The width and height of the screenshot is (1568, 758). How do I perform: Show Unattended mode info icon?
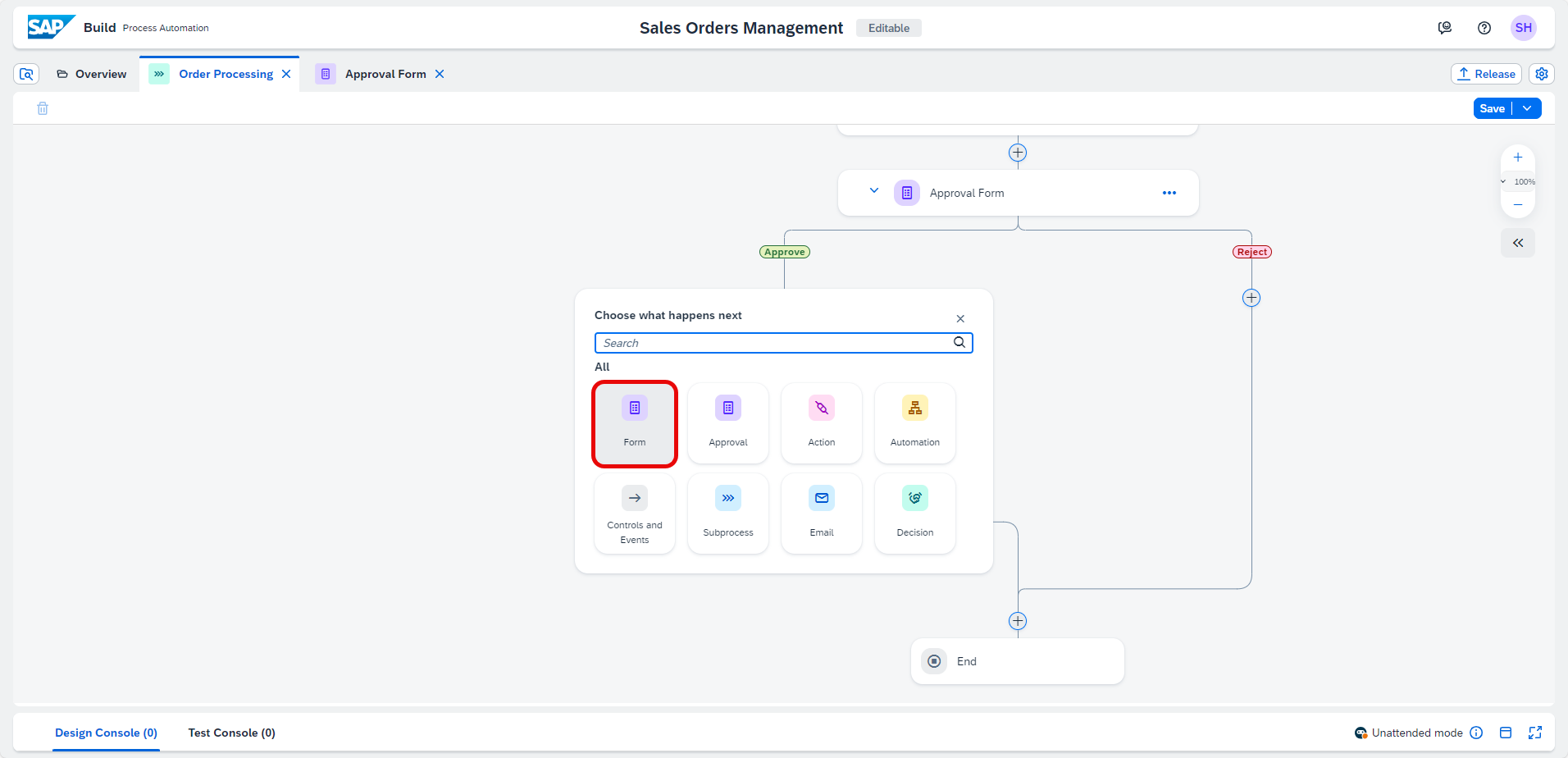[x=1476, y=733]
